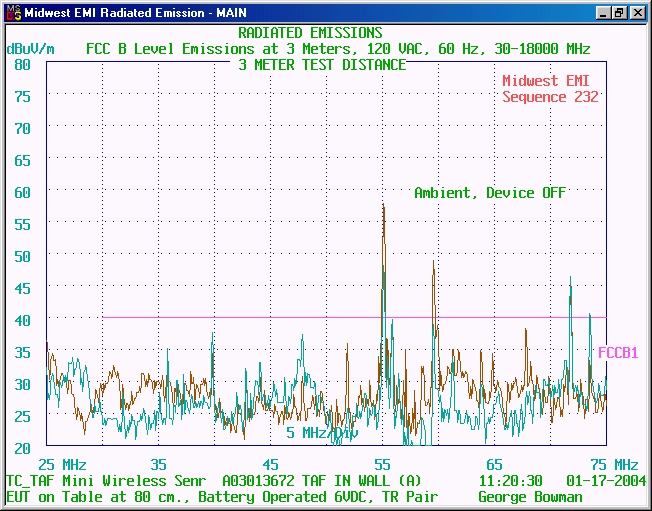
Task: Click the George Bowman operator name
Action: tap(530, 496)
